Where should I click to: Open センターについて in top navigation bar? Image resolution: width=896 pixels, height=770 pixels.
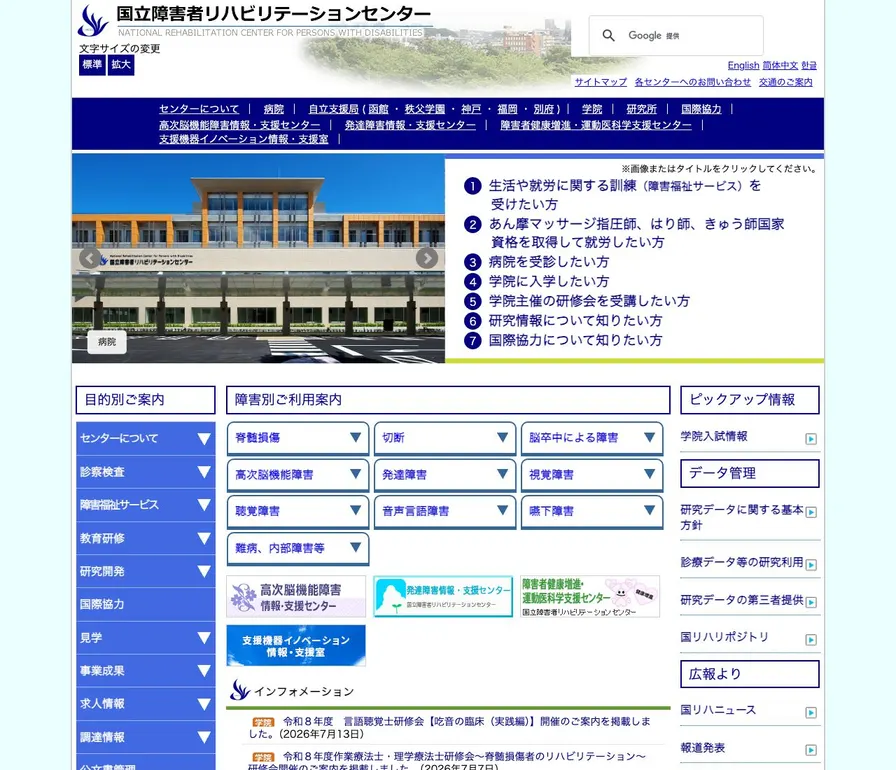coord(199,109)
